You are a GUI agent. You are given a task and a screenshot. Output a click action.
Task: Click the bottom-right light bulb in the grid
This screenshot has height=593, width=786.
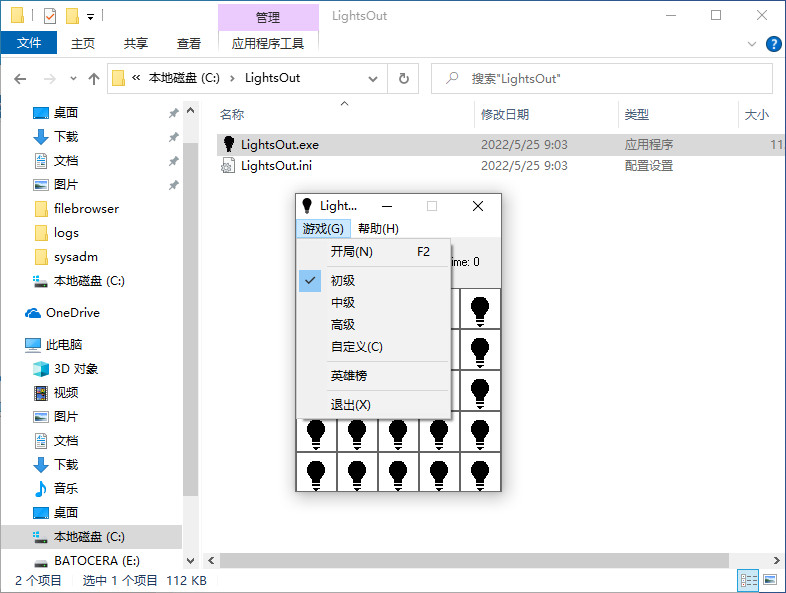(480, 472)
